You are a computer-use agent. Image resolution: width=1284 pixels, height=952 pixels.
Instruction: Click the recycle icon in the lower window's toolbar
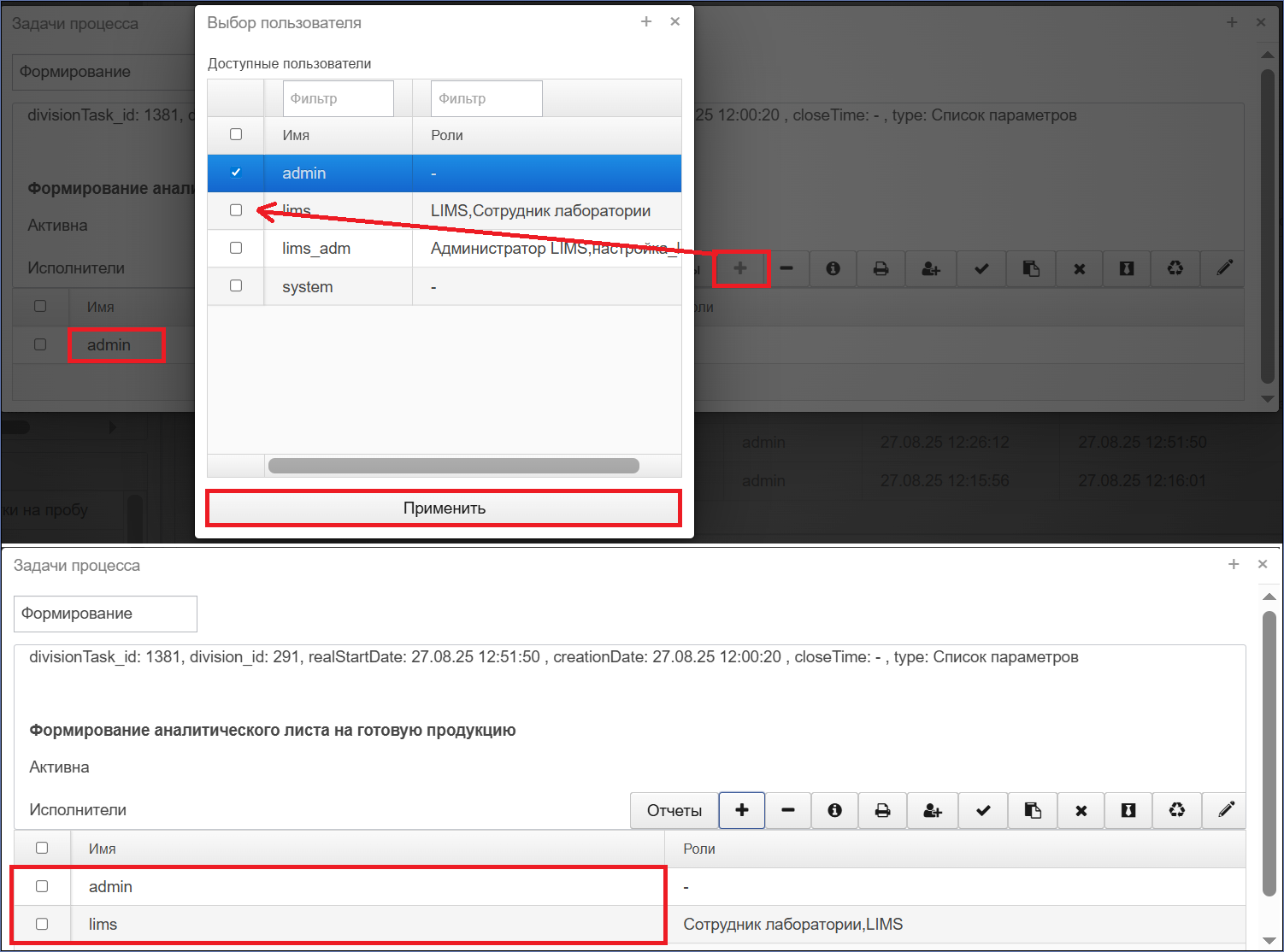[x=1177, y=810]
